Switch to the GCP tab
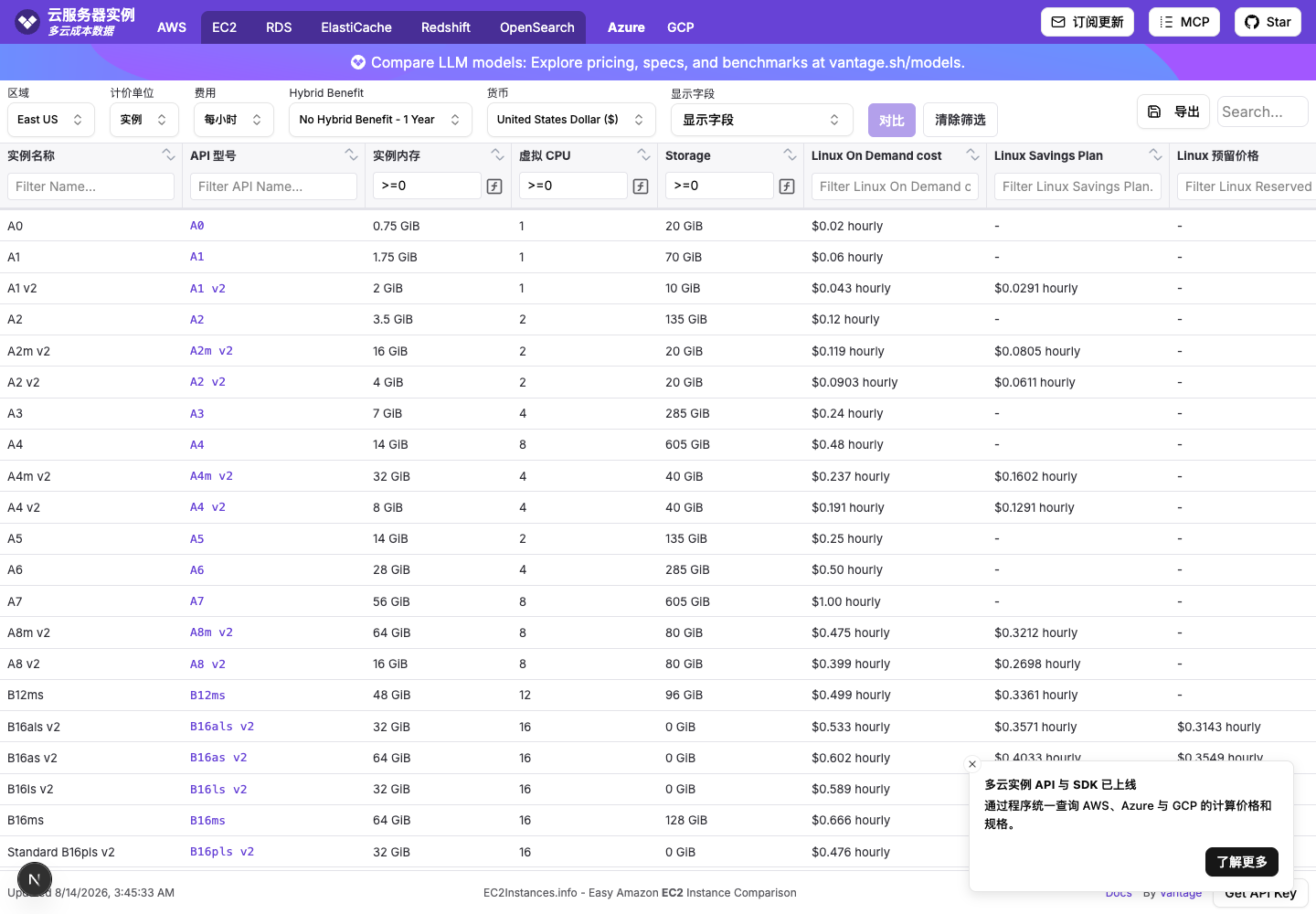This screenshot has height=914, width=1316. tap(681, 27)
